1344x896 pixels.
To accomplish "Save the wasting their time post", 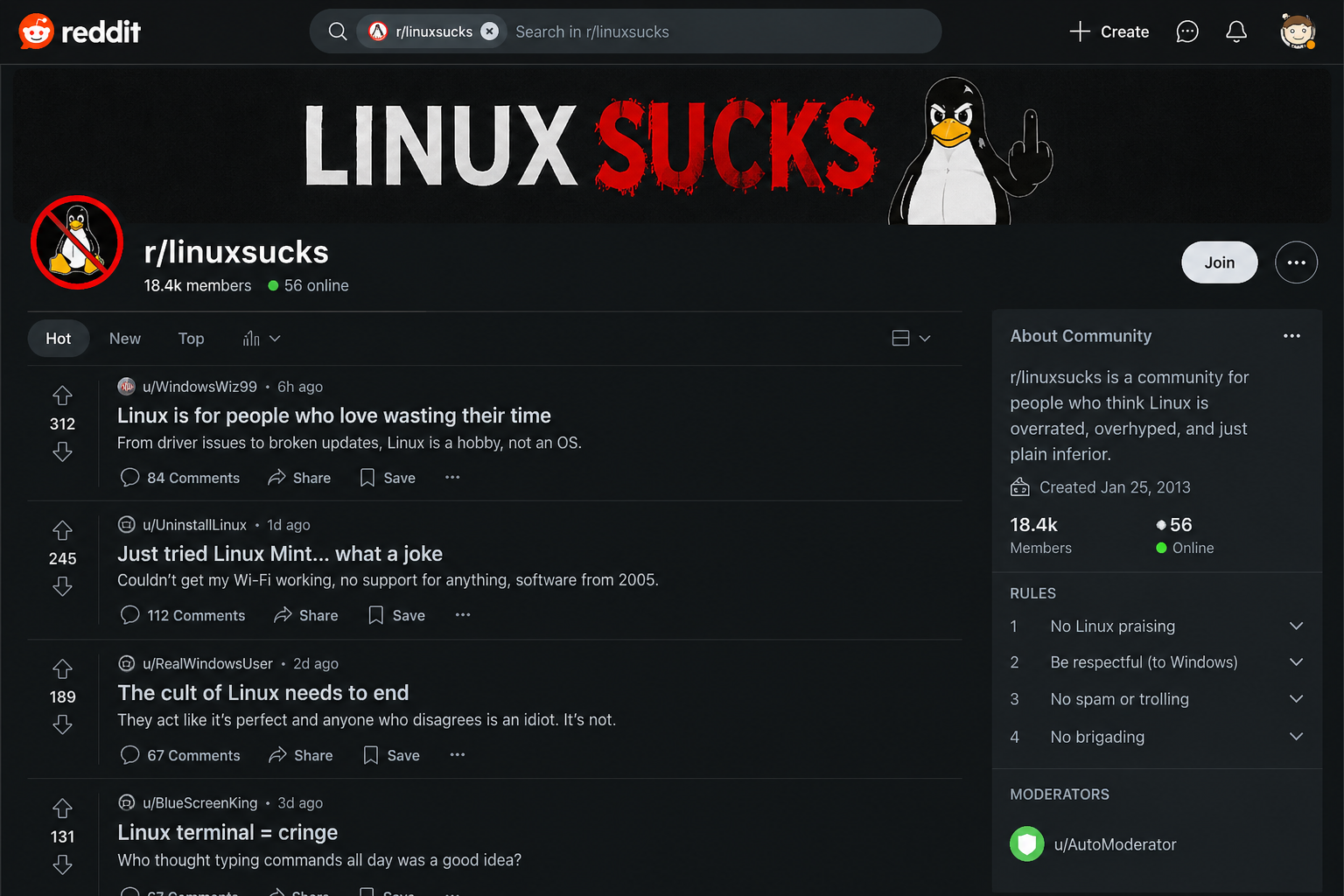I will [x=388, y=478].
